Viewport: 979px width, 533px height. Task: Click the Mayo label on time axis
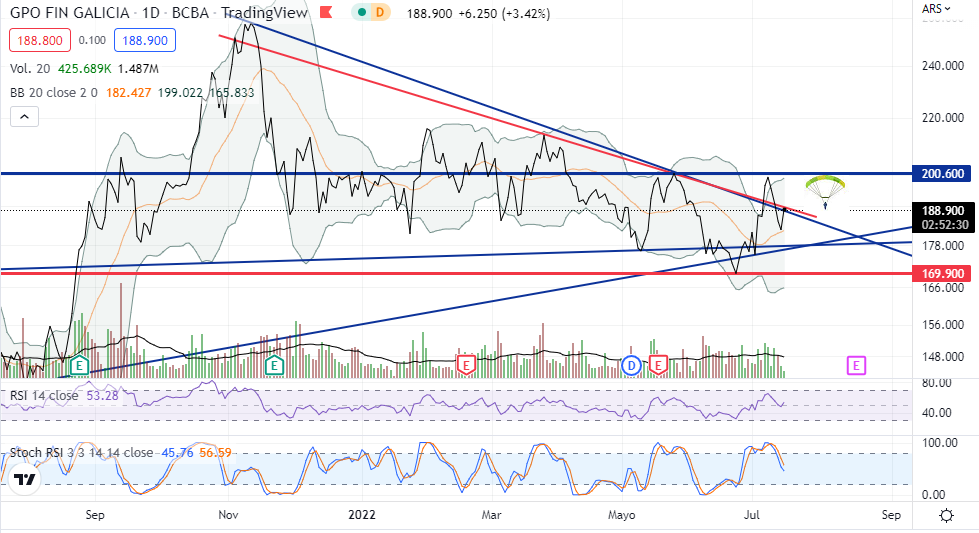point(621,515)
